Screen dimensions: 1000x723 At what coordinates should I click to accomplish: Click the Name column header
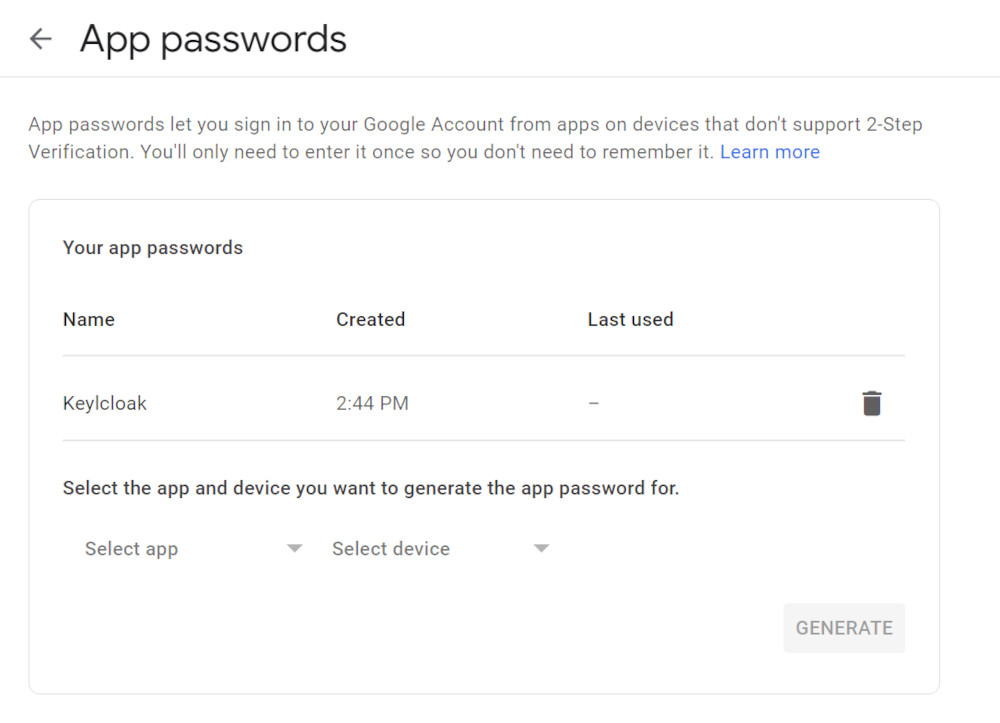(89, 319)
